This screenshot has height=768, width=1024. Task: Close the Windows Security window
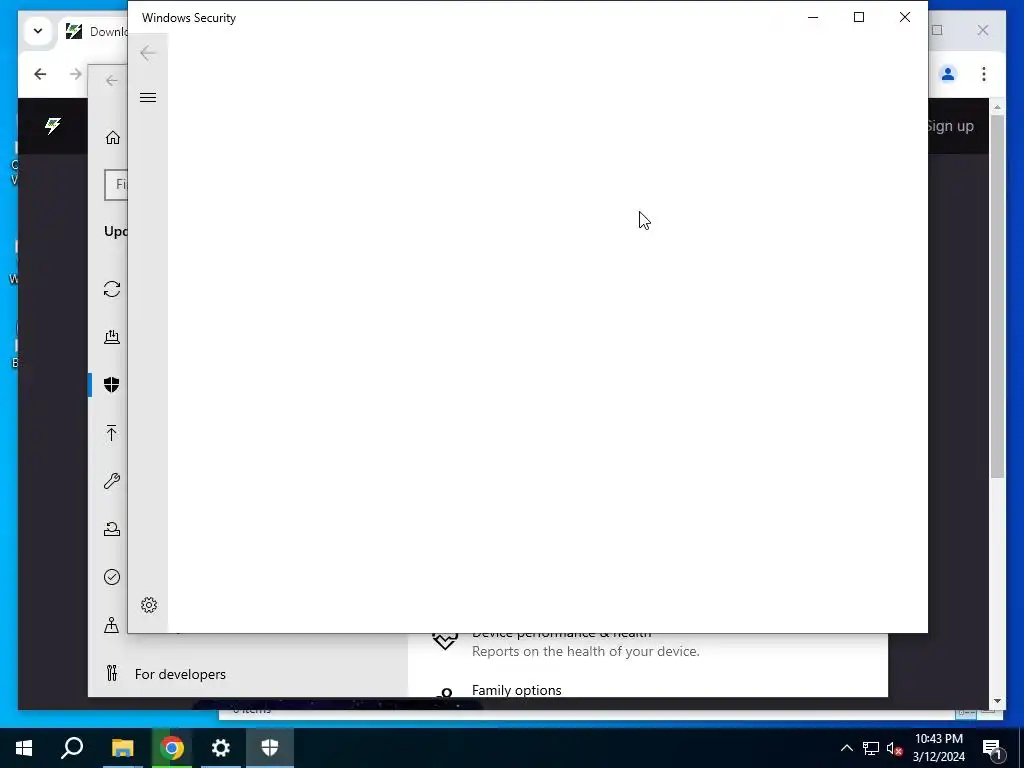(x=904, y=18)
